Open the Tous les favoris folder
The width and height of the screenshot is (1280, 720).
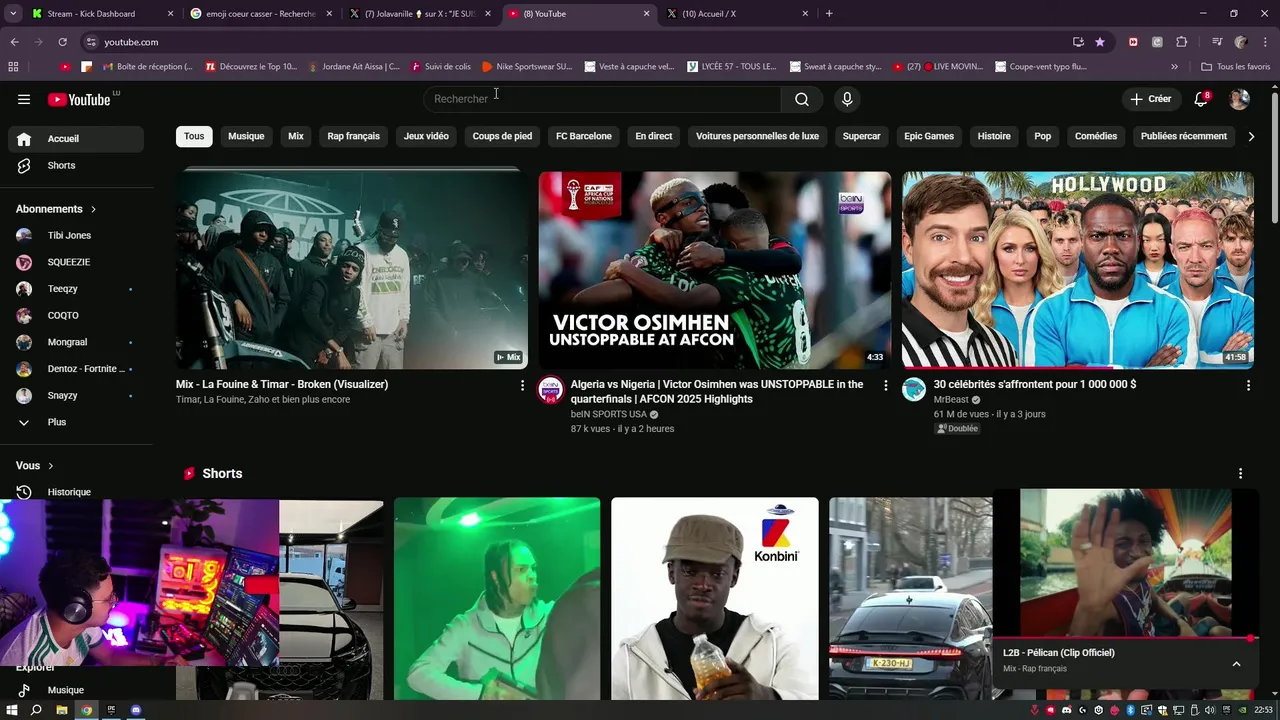(x=1234, y=67)
